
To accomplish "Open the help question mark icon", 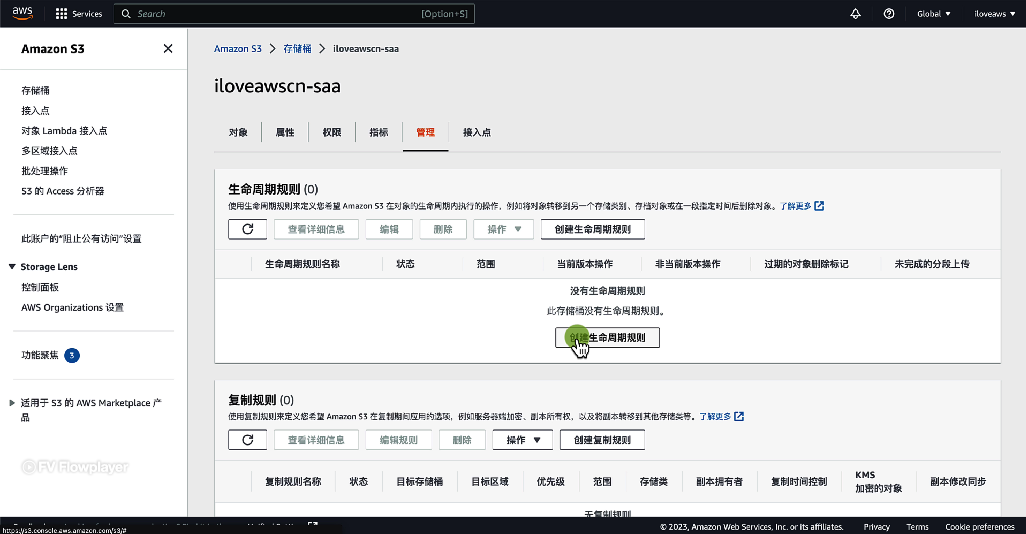I will coord(889,14).
